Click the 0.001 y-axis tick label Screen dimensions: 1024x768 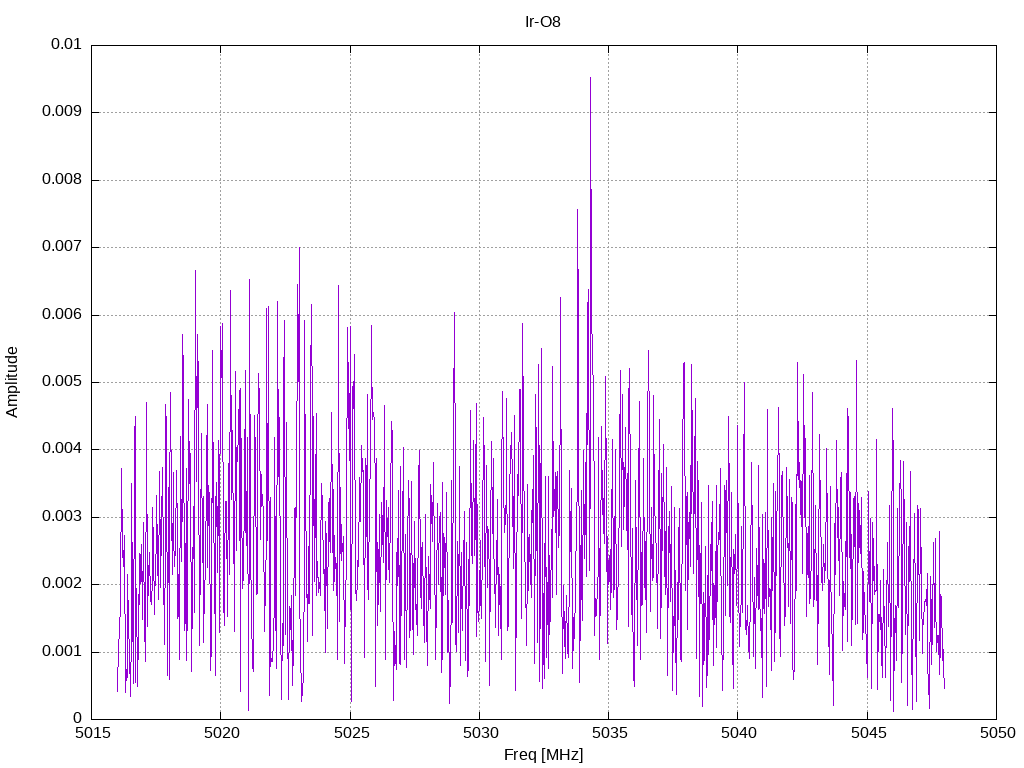point(62,652)
